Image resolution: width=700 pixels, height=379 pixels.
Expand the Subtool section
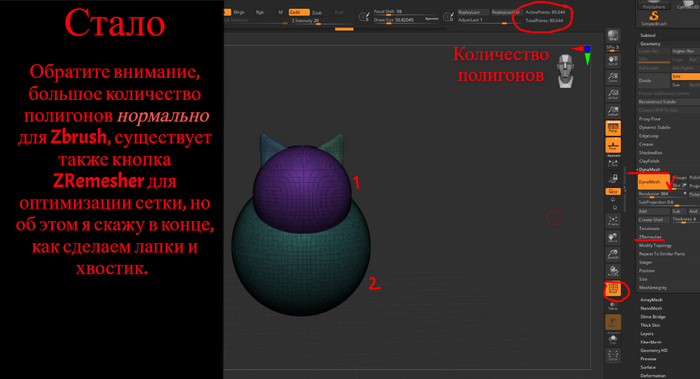tap(648, 35)
